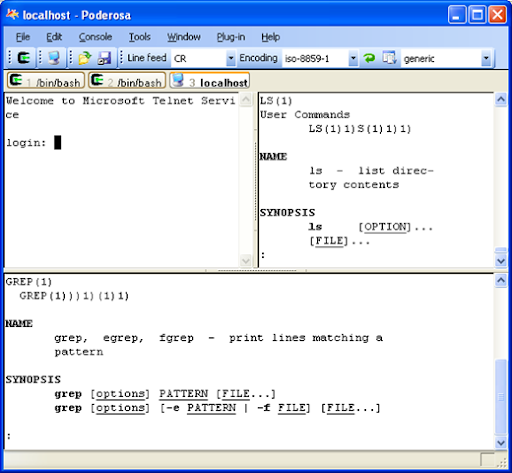Click the GREP(1) header line in bottom pane
Image resolution: width=512 pixels, height=473 pixels.
[x=29, y=282]
